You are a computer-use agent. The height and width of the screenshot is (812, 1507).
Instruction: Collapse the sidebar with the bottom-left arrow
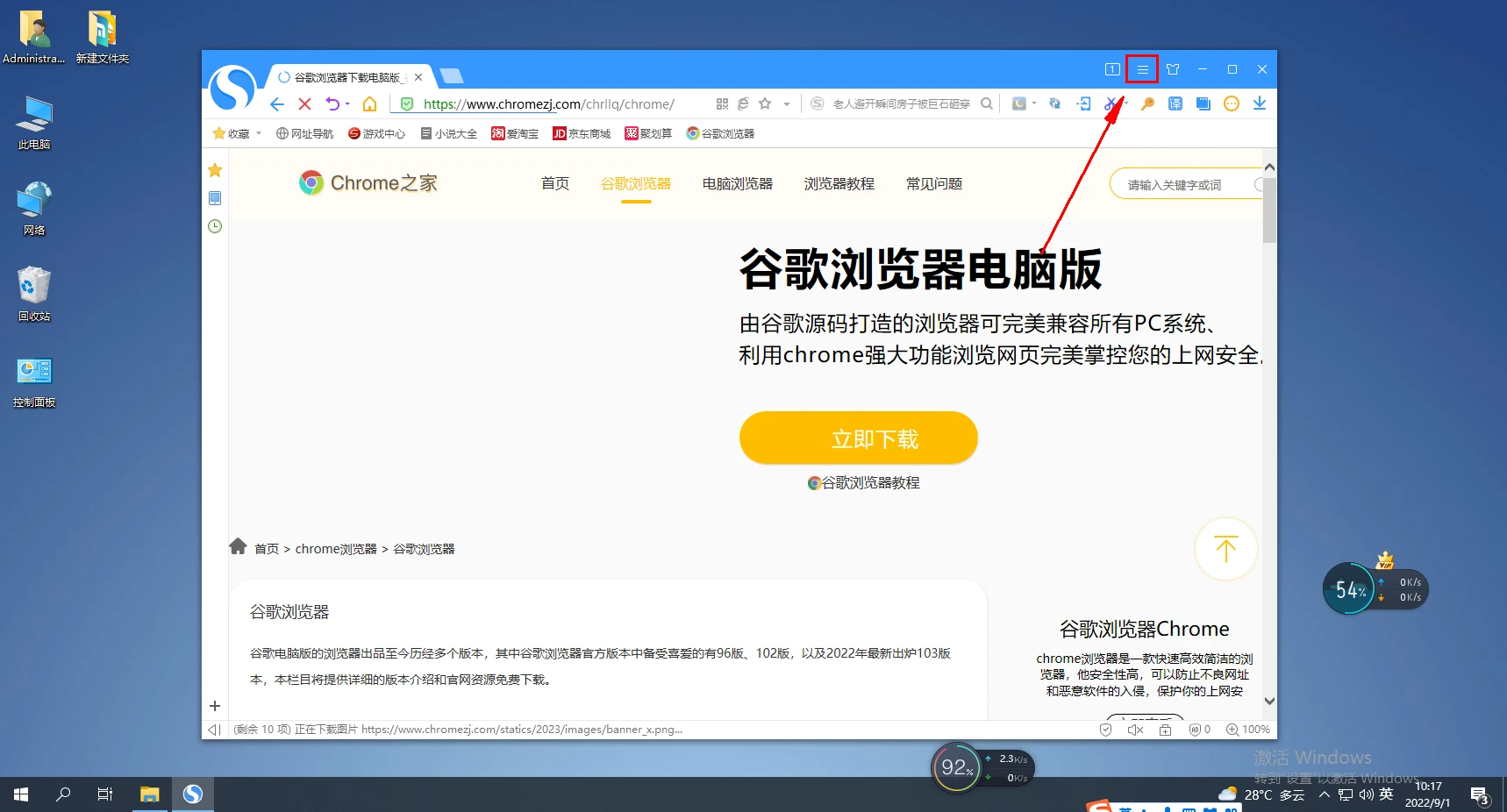pos(214,730)
